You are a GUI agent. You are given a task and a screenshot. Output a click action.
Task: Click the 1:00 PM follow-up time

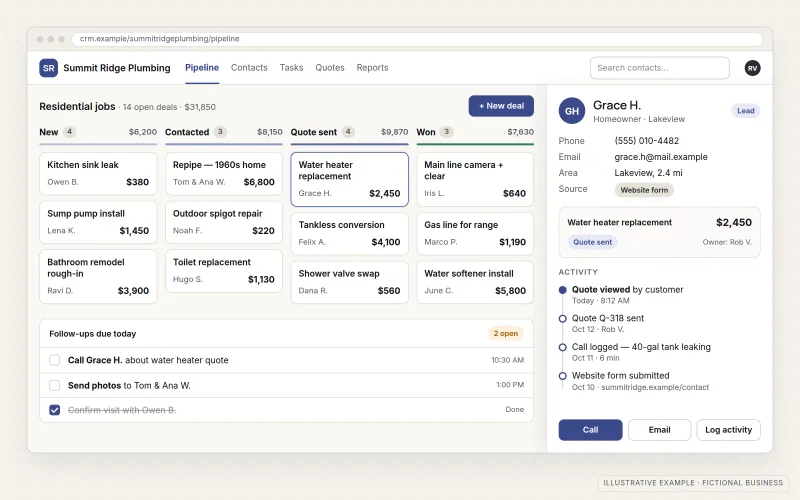[x=510, y=385]
